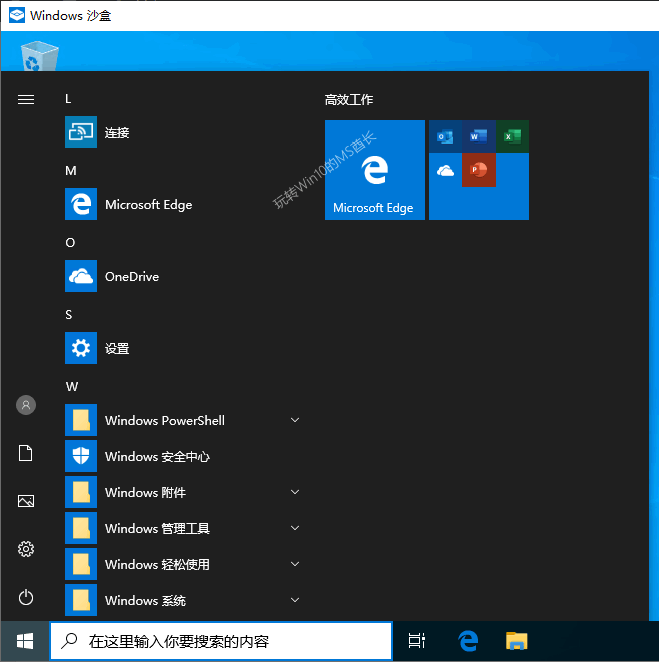Click the 'Windows 沙盒' title text
This screenshot has height=662, width=659.
coord(71,16)
